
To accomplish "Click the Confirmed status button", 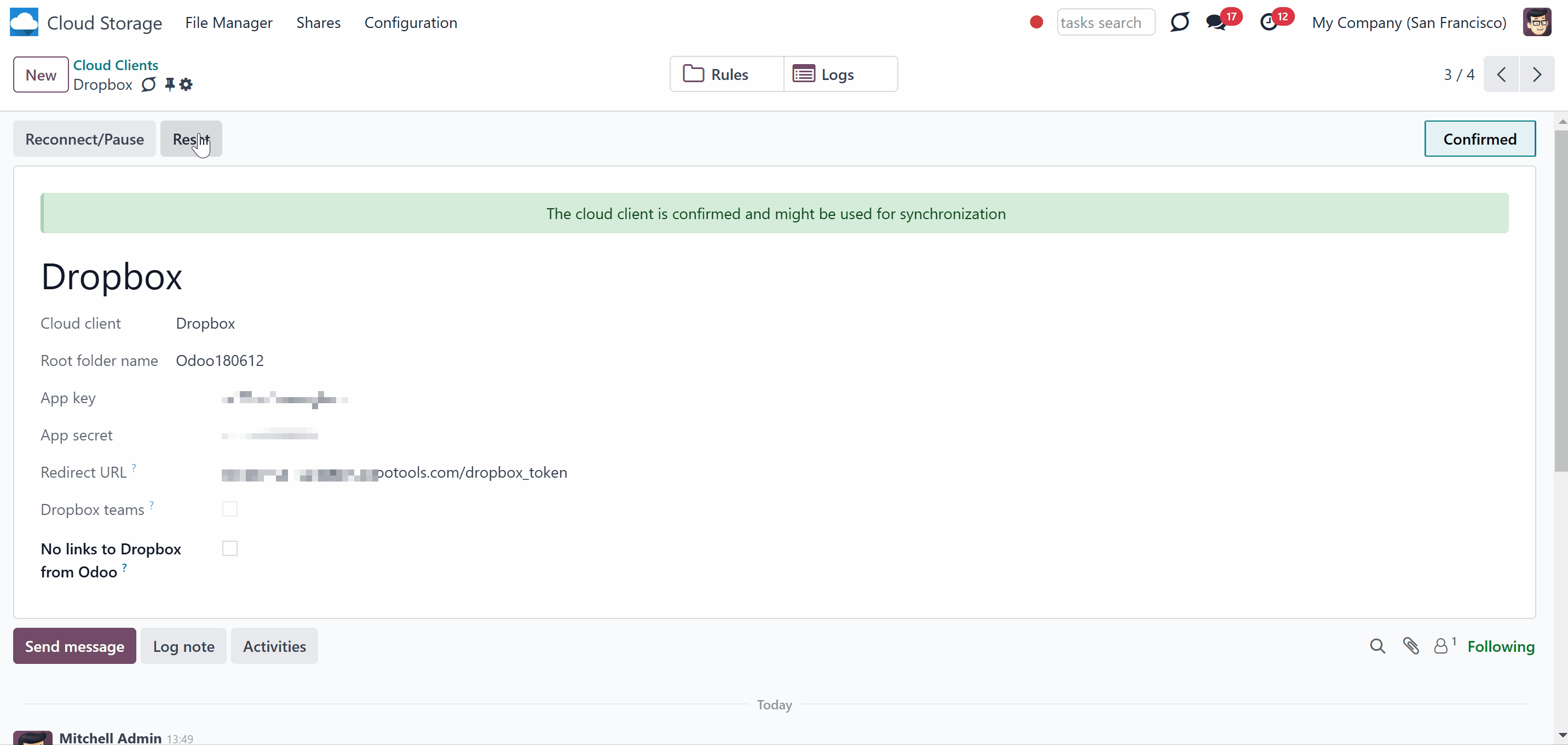I will (1480, 139).
